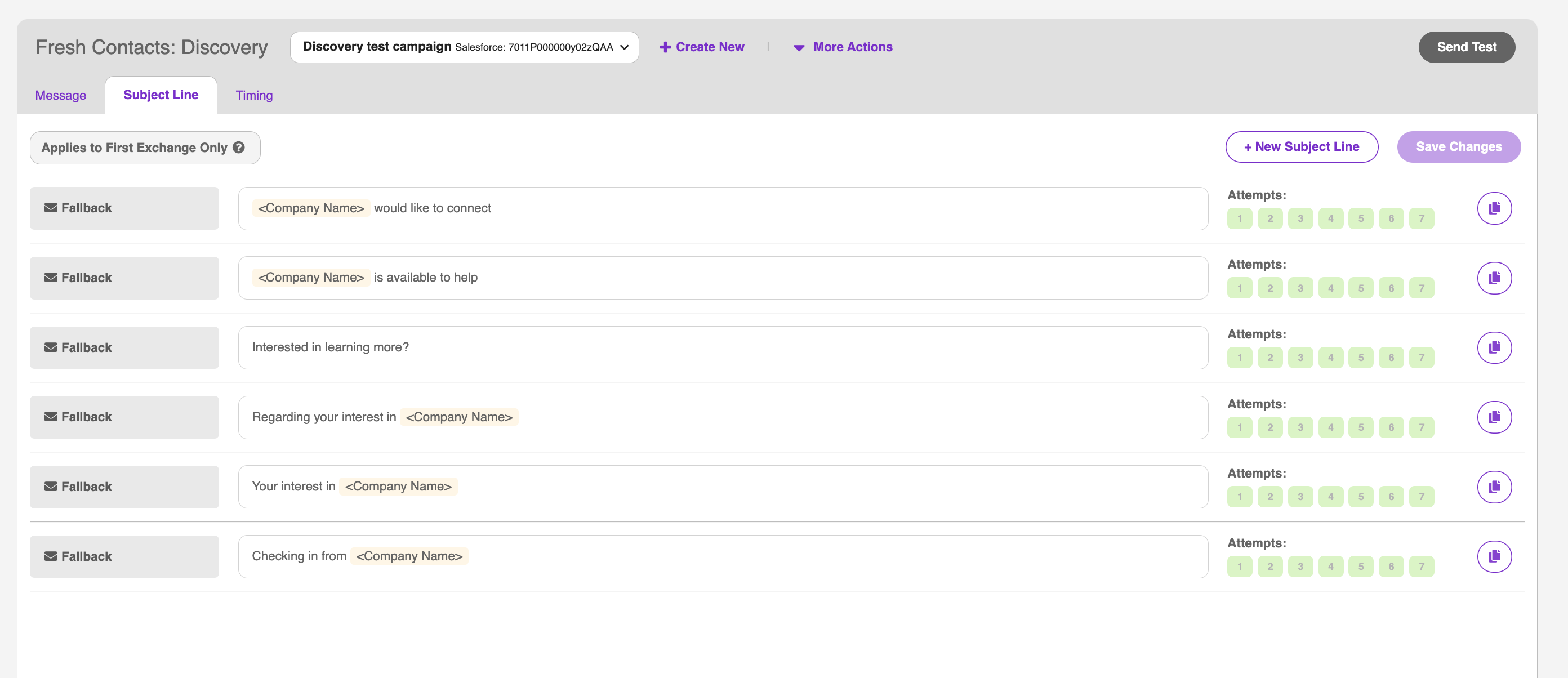The height and width of the screenshot is (678, 1568).
Task: Copy the 'Regarding your interest in' subject line
Action: coord(1494,417)
